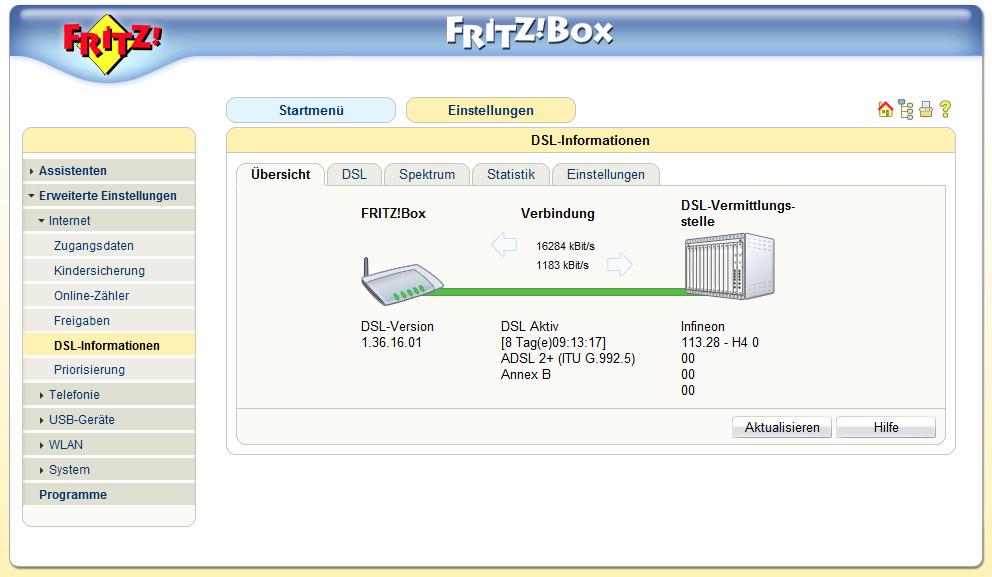Select DSL-Informationen in the sidebar

tap(109, 345)
